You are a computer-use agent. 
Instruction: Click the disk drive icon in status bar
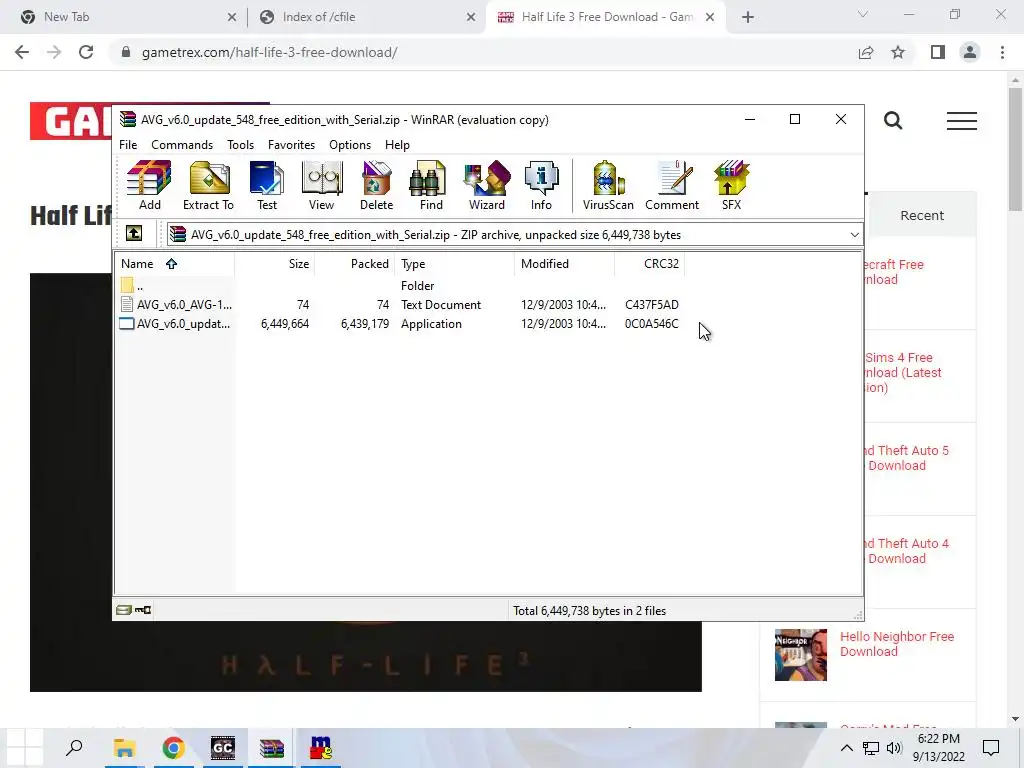(124, 610)
